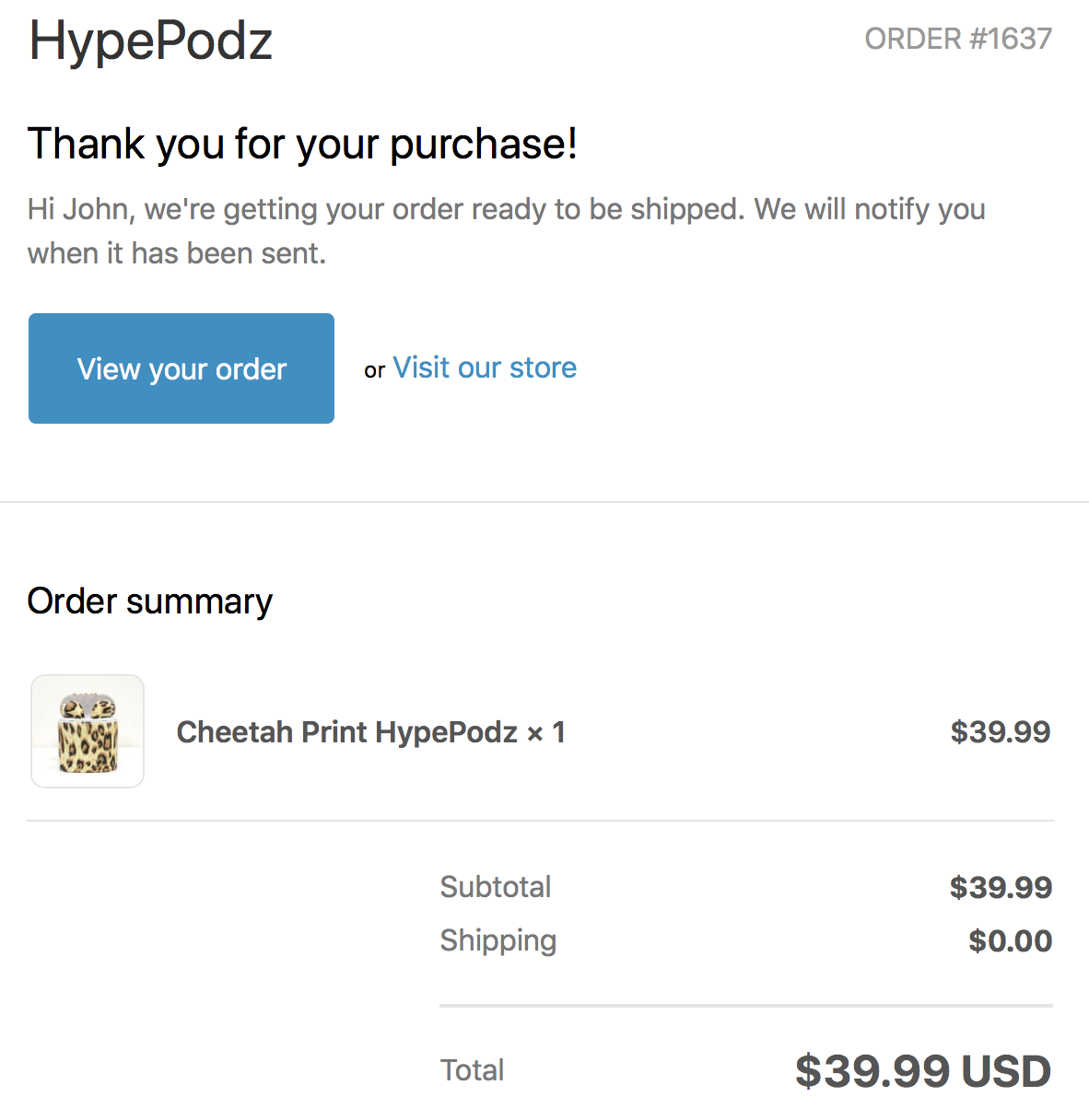Image resolution: width=1089 pixels, height=1120 pixels.
Task: Click the separator line under the product row
Action: click(541, 821)
